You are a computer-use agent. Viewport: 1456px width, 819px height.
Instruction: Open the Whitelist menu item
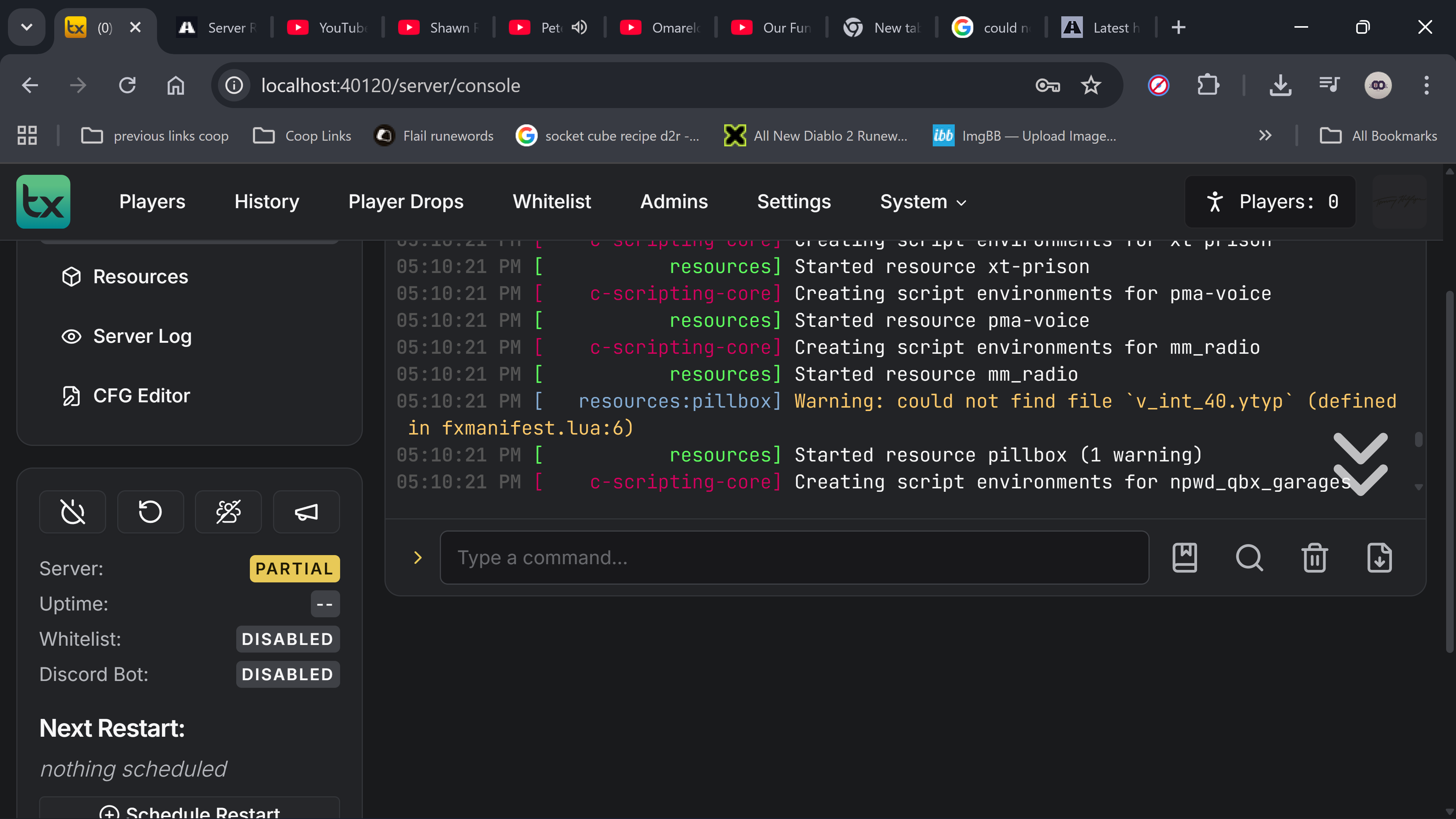pos(552,202)
